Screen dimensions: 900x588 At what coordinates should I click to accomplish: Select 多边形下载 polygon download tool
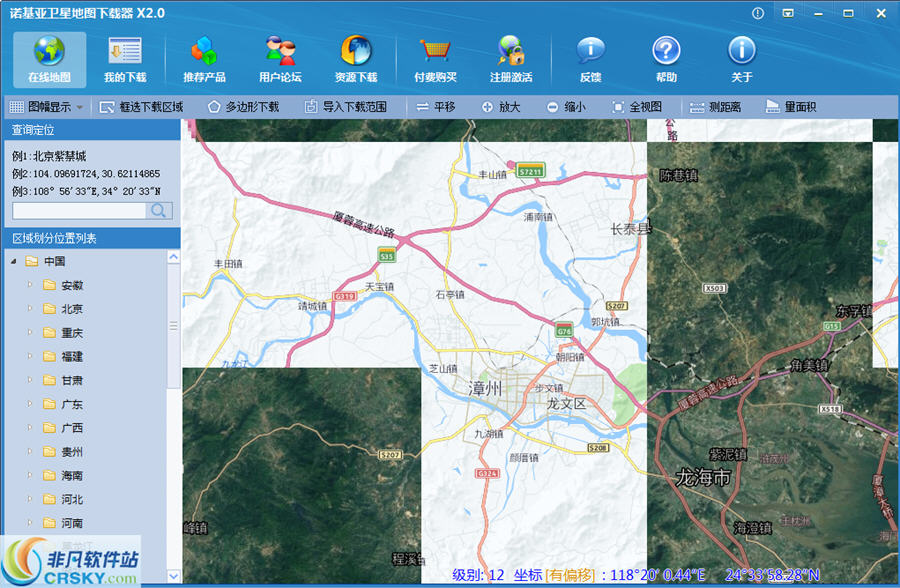point(243,107)
